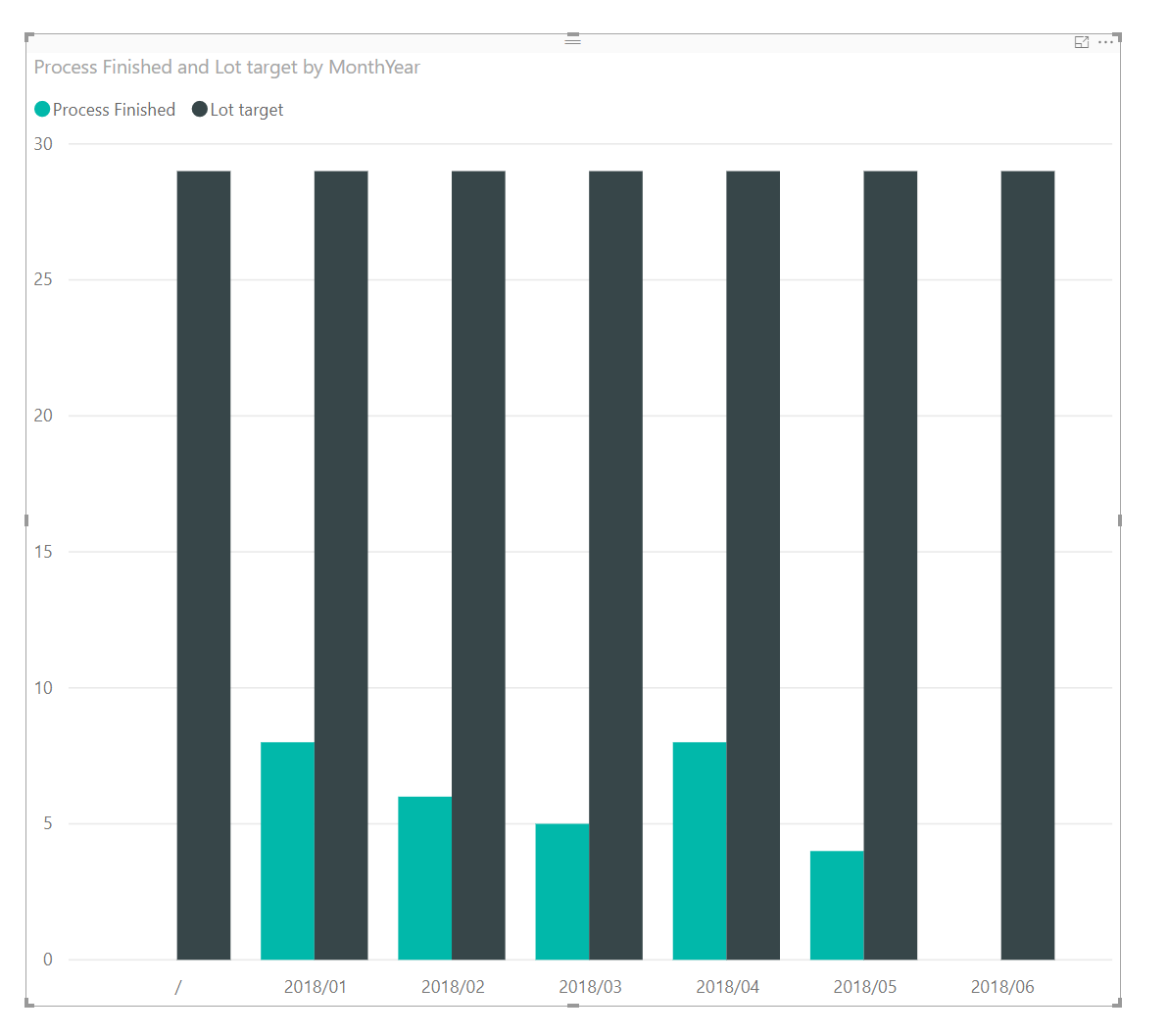This screenshot has height=1036, width=1168.
Task: Click the bottom-center resize handle
Action: (573, 1006)
